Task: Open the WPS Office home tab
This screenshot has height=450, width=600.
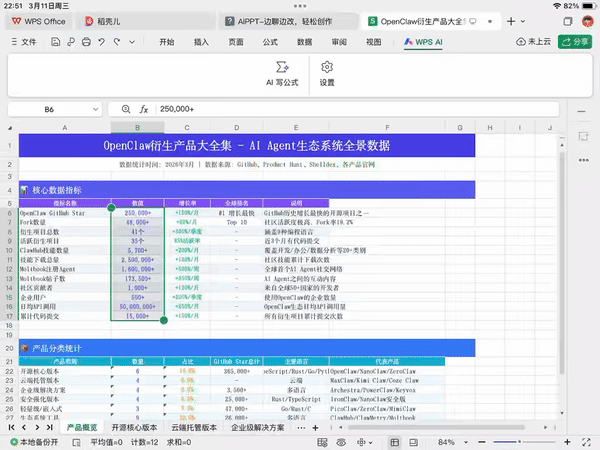Action: pyautogui.click(x=38, y=21)
